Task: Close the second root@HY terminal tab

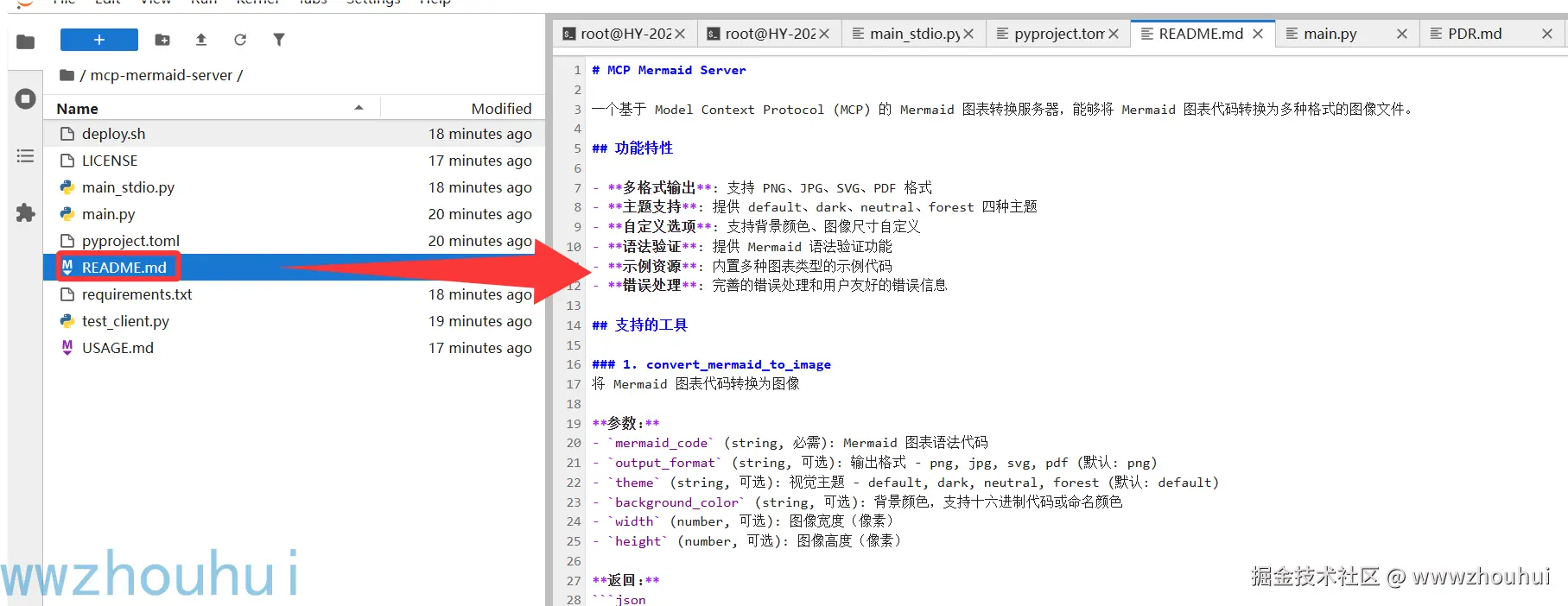Action: point(824,34)
